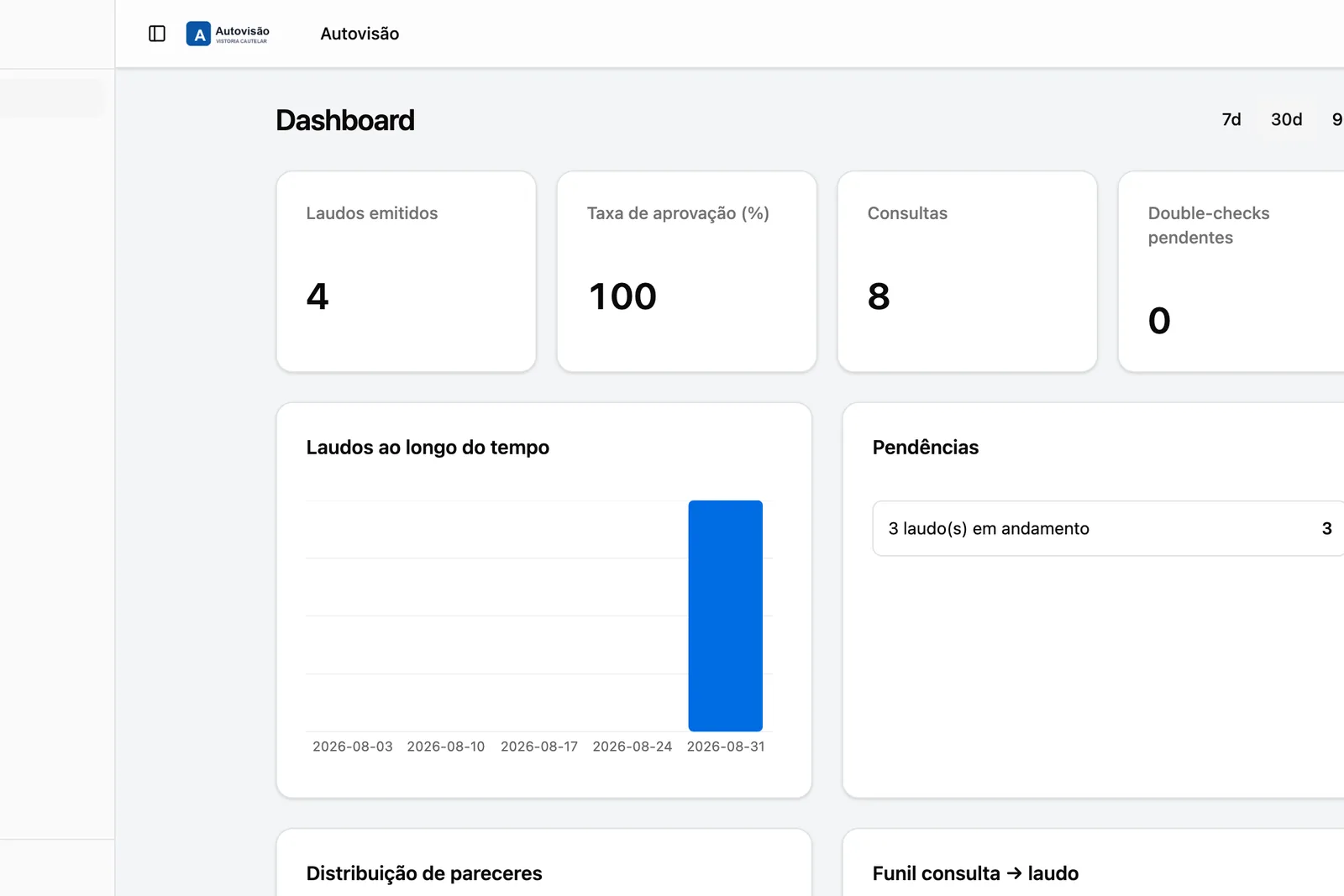Click the Autovisão logo
Image resolution: width=1344 pixels, height=896 pixels.
228,34
